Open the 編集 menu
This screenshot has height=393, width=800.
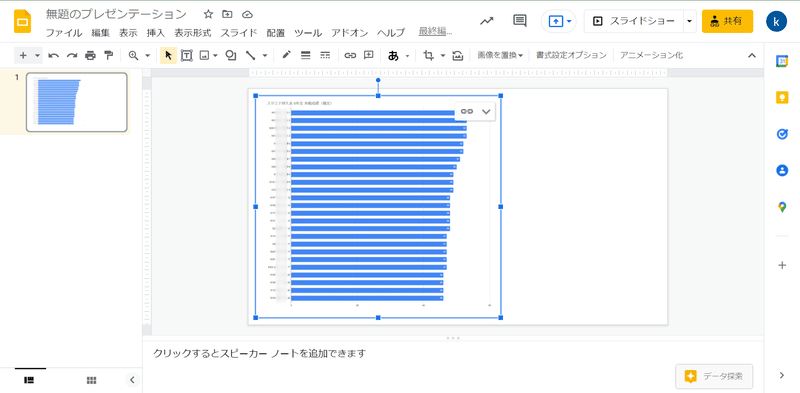point(101,33)
